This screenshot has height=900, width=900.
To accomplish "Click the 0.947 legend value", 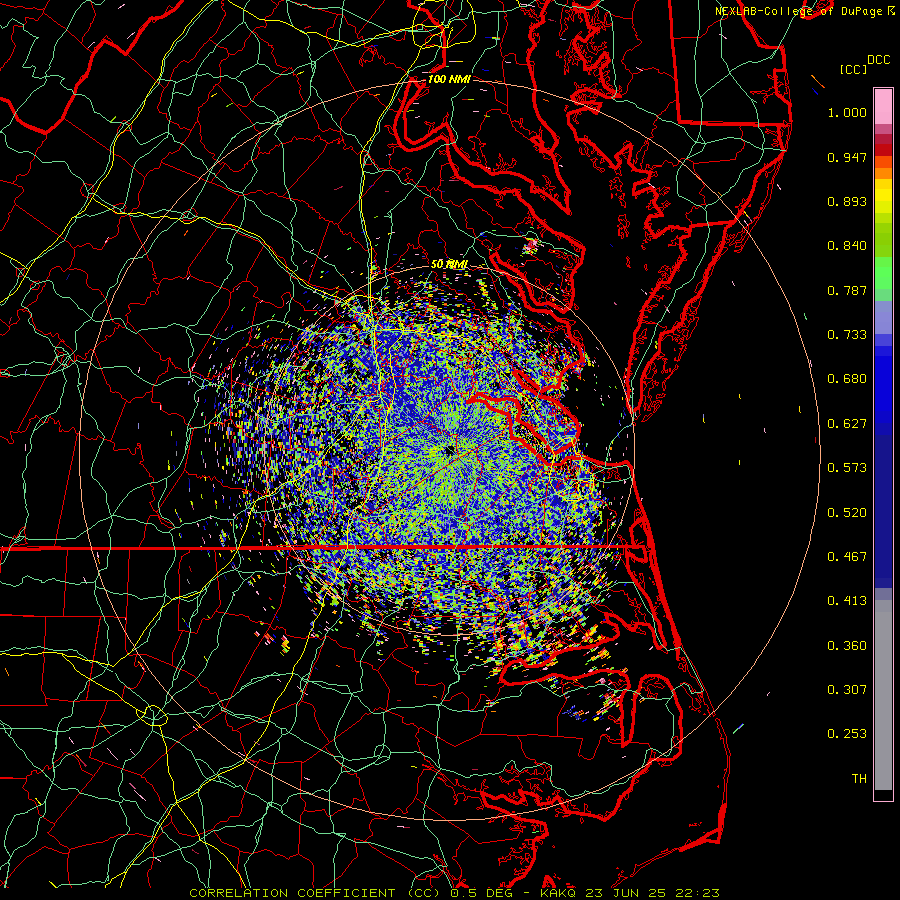I will point(847,157).
